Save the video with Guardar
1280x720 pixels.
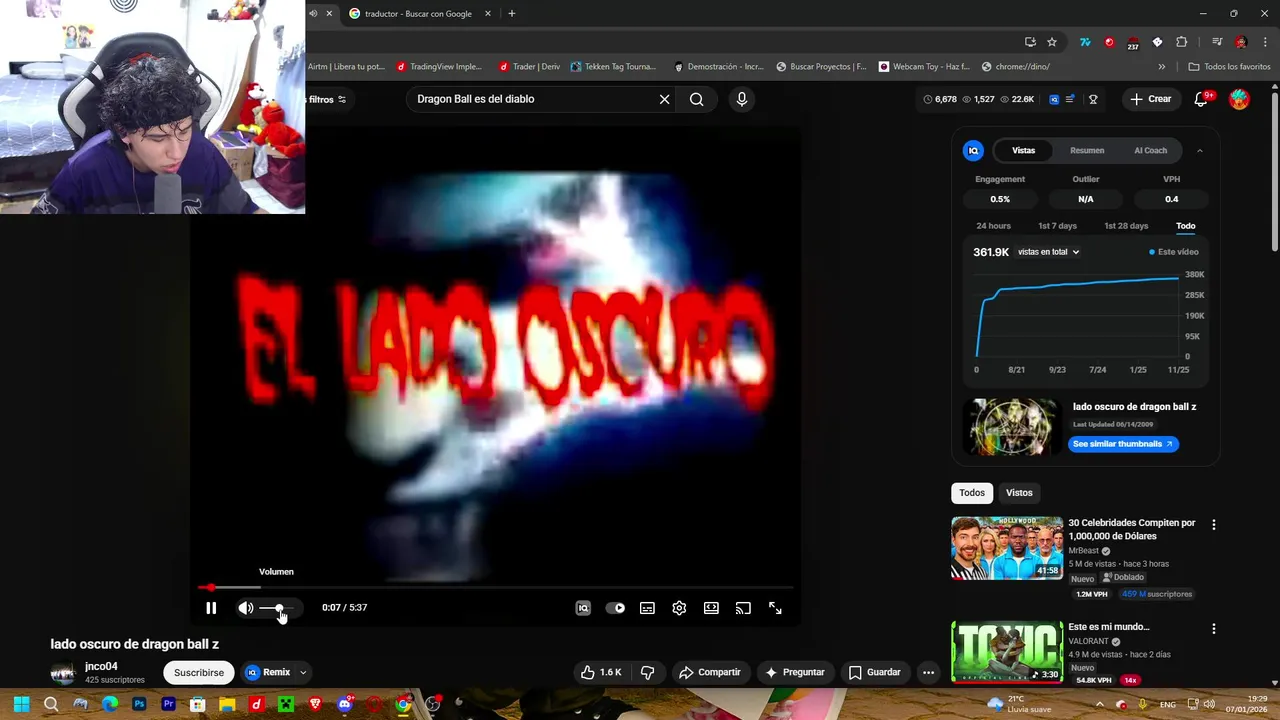[875, 672]
